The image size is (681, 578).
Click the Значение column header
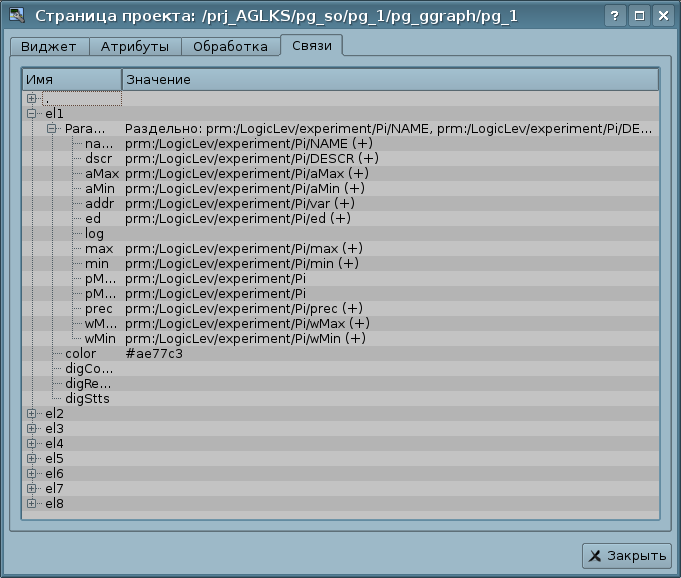[x=390, y=79]
